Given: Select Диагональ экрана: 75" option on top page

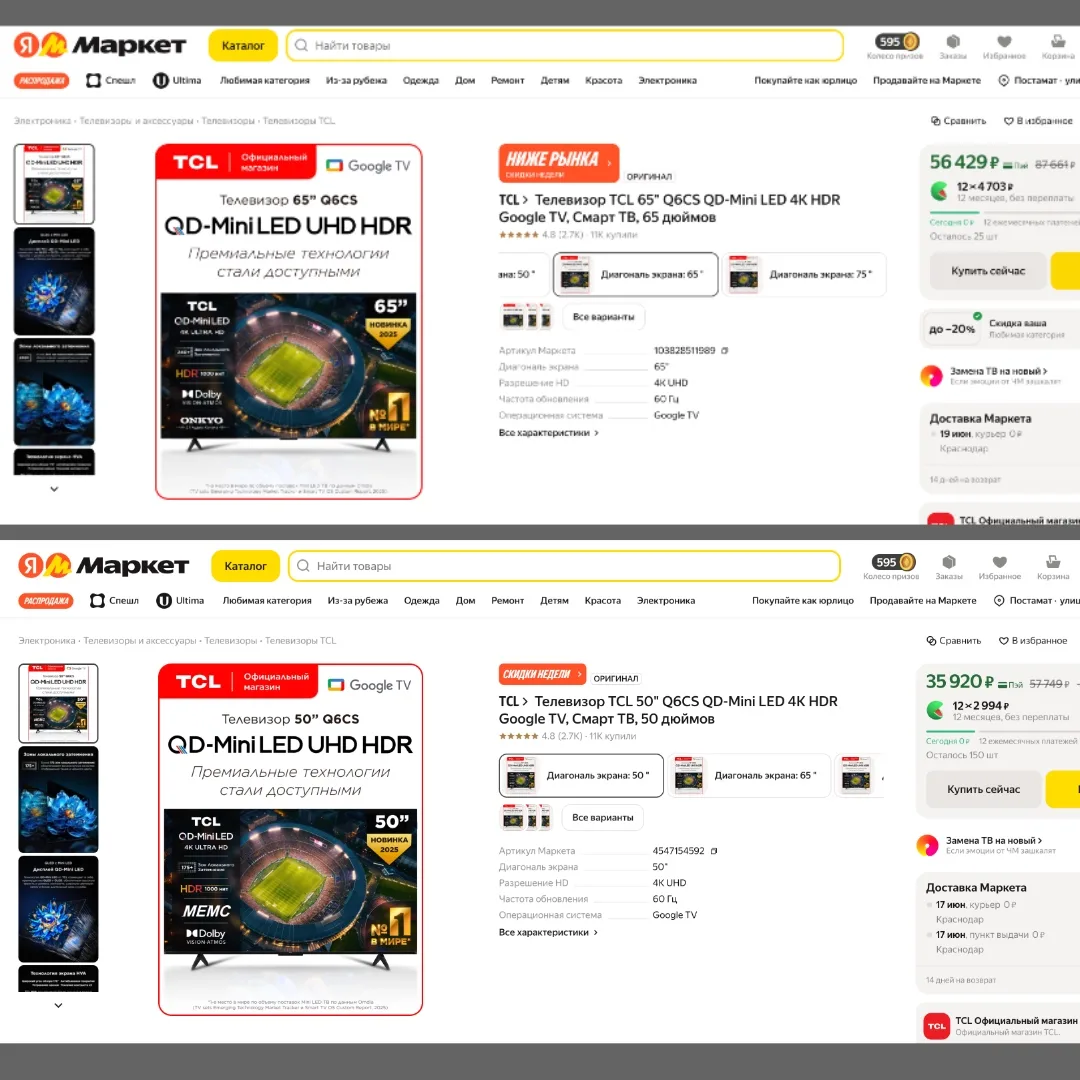Looking at the screenshot, I should [804, 275].
